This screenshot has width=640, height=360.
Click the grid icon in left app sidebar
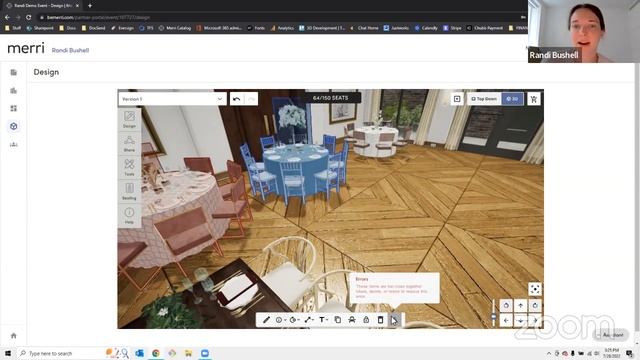pos(13,109)
